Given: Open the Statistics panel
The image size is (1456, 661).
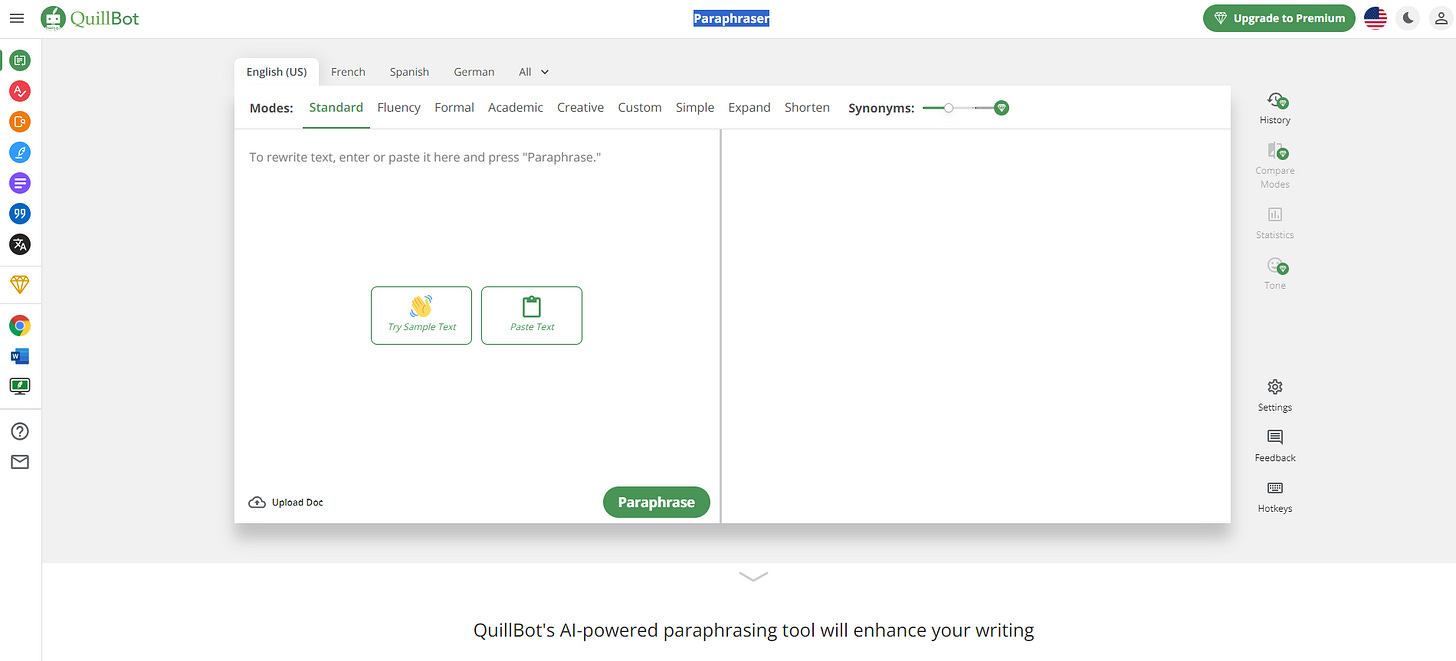Looking at the screenshot, I should pyautogui.click(x=1275, y=223).
